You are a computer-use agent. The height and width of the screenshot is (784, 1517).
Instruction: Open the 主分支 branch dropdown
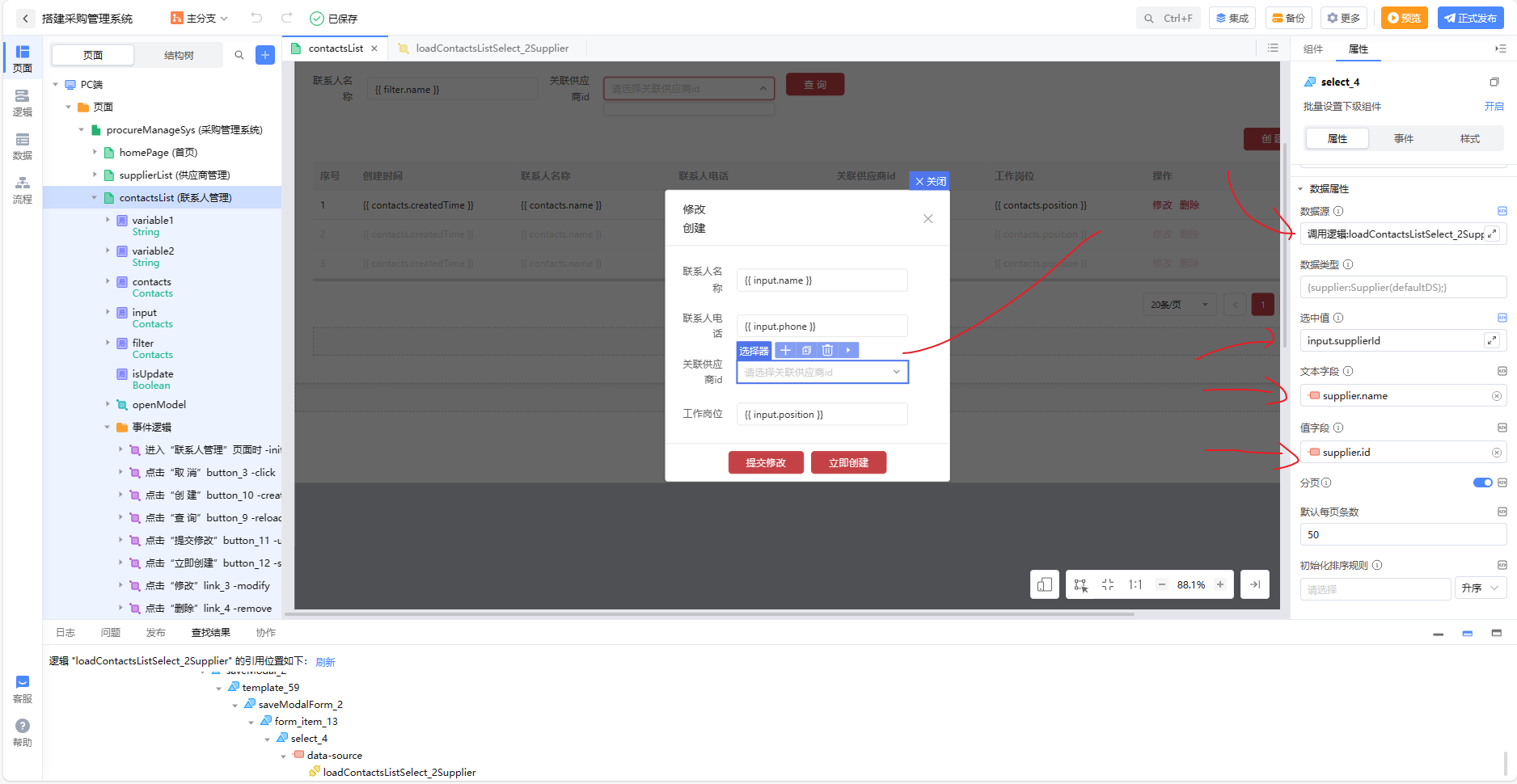coord(199,18)
